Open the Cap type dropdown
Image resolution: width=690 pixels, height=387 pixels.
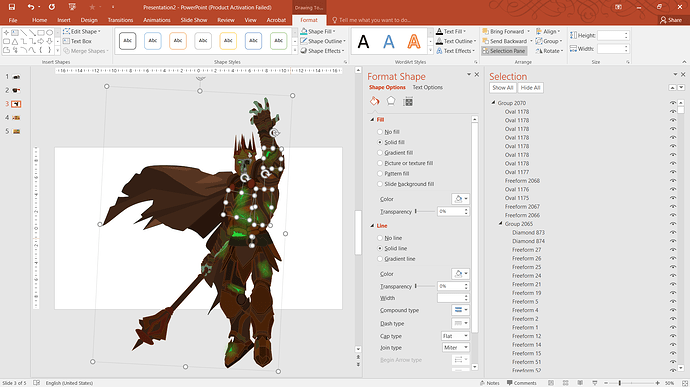(x=455, y=336)
